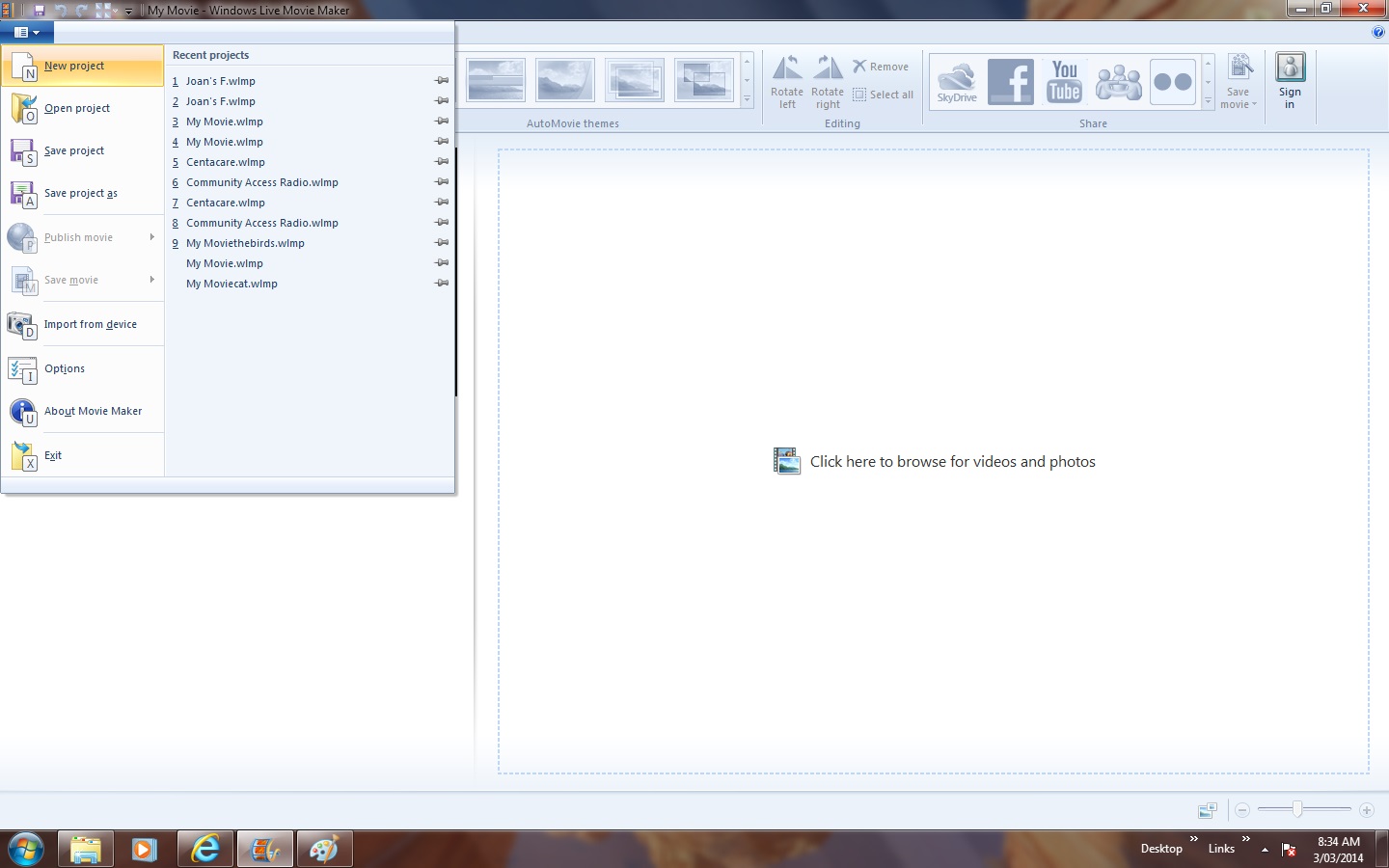Click the Flickr share icon

pyautogui.click(x=1172, y=82)
